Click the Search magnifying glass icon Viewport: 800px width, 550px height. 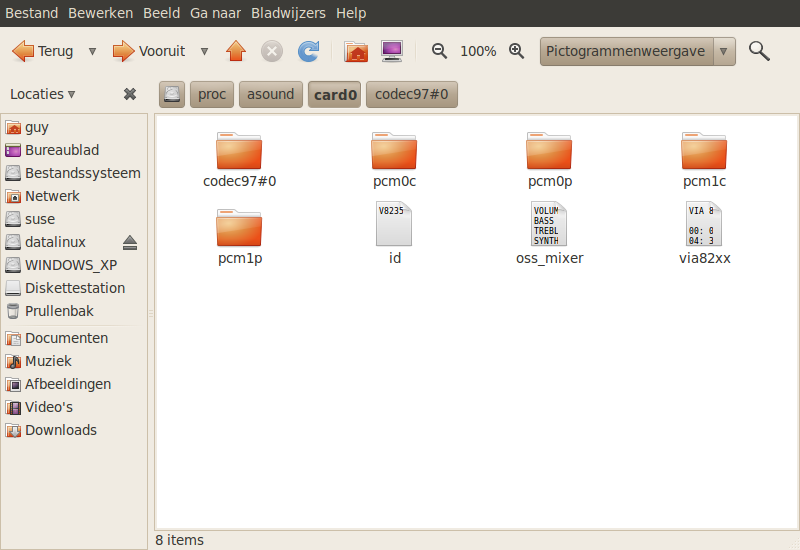pyautogui.click(x=759, y=51)
